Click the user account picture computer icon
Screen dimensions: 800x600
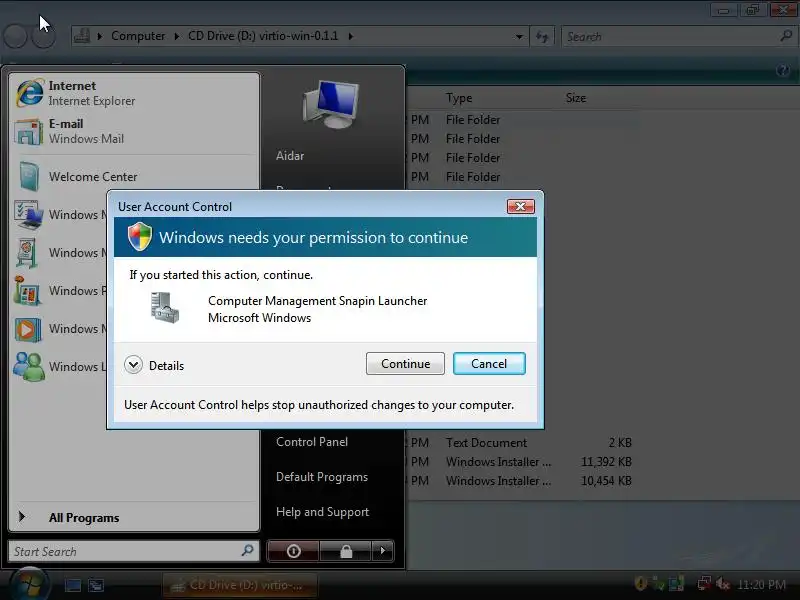point(331,104)
